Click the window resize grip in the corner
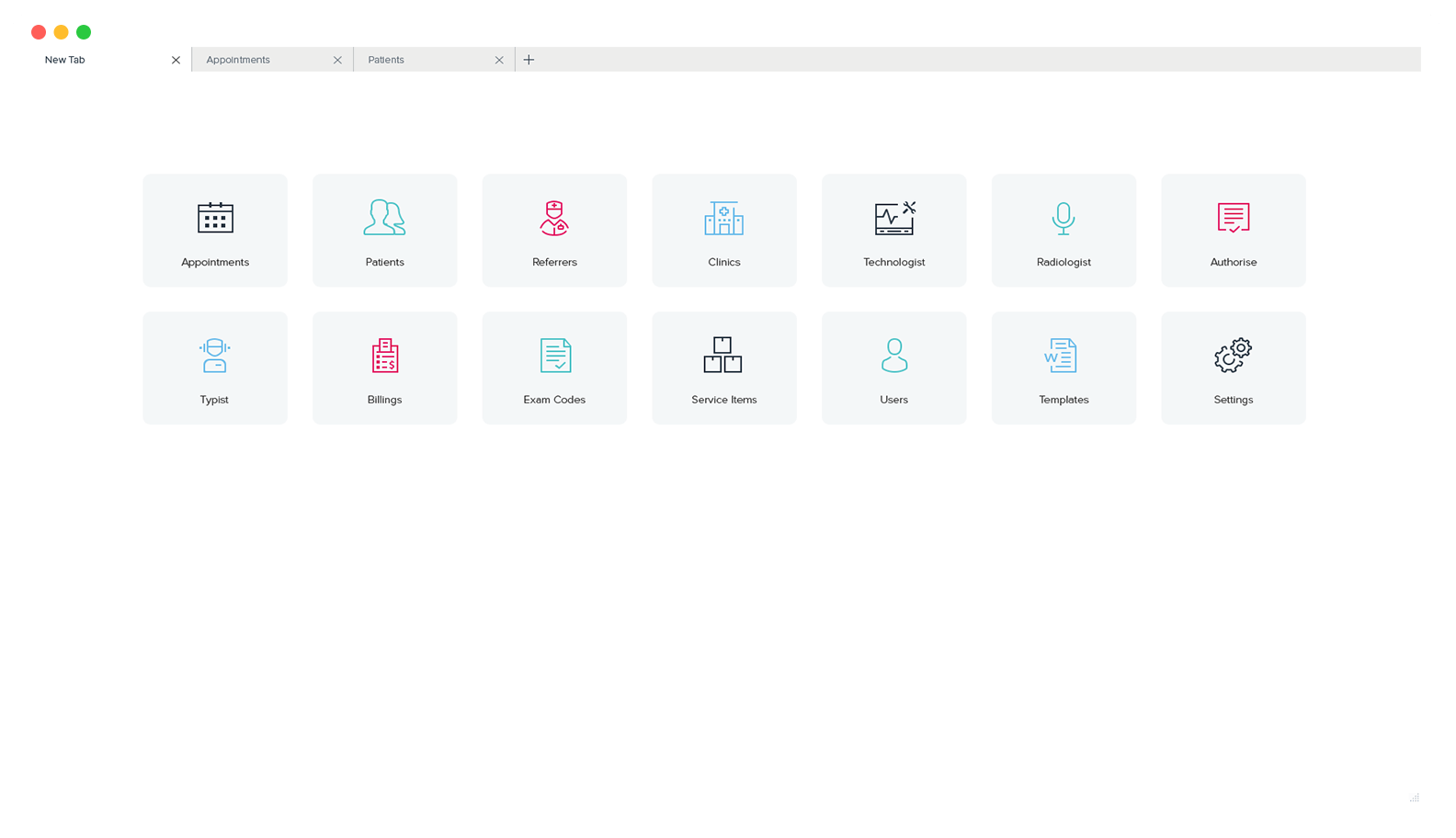 (1415, 798)
